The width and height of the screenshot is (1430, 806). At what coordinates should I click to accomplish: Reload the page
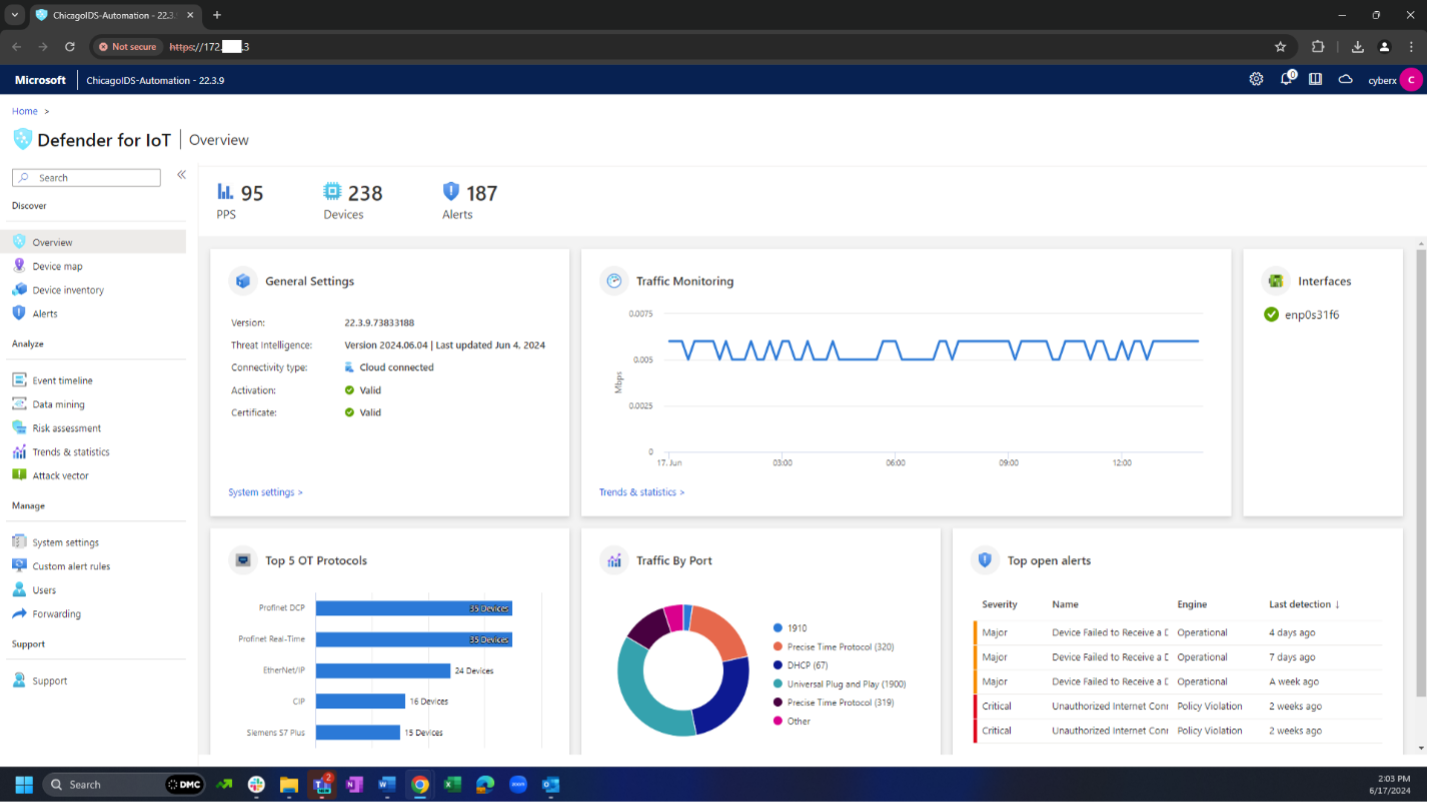click(70, 47)
